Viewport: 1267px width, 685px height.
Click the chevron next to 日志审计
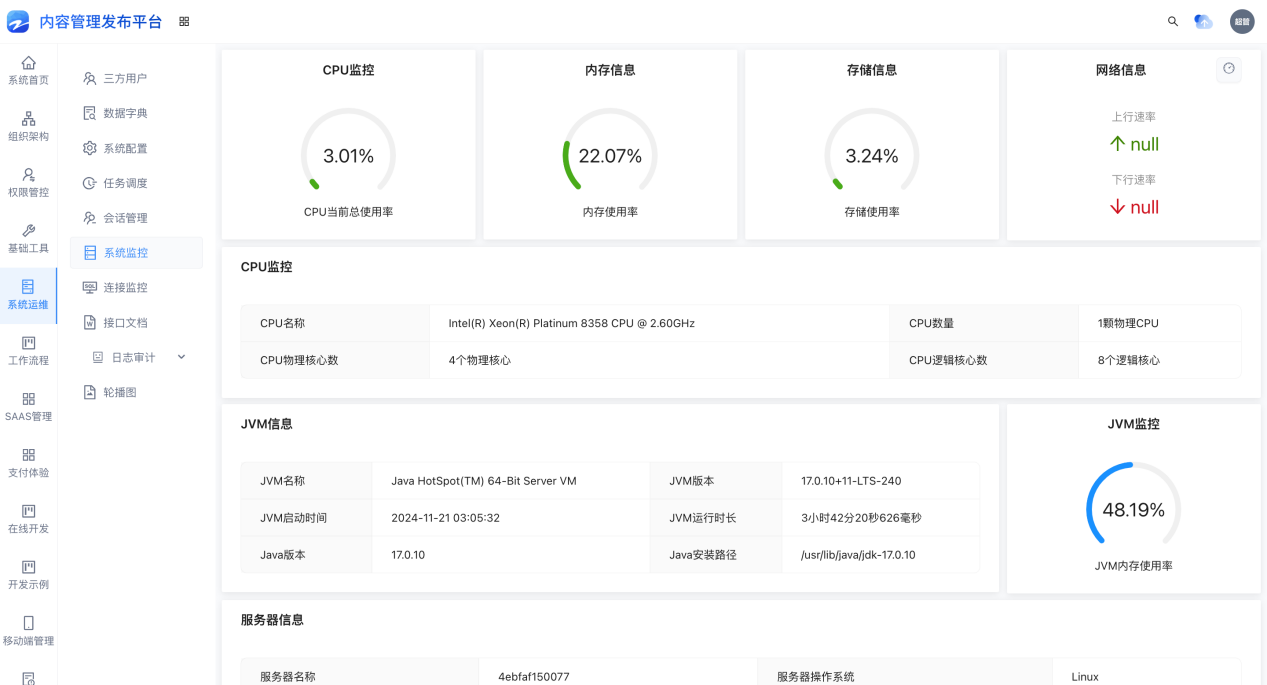tap(181, 357)
